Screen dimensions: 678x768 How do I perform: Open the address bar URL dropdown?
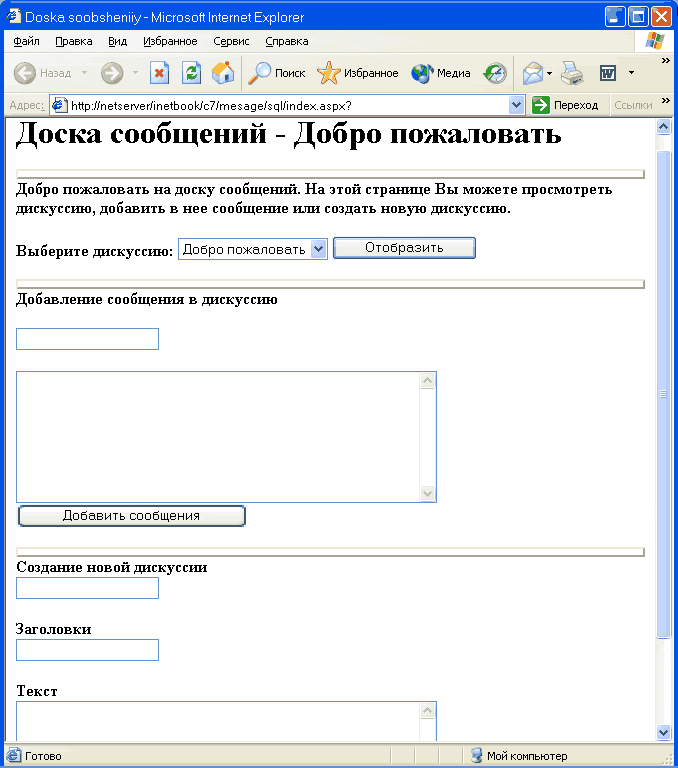point(516,105)
